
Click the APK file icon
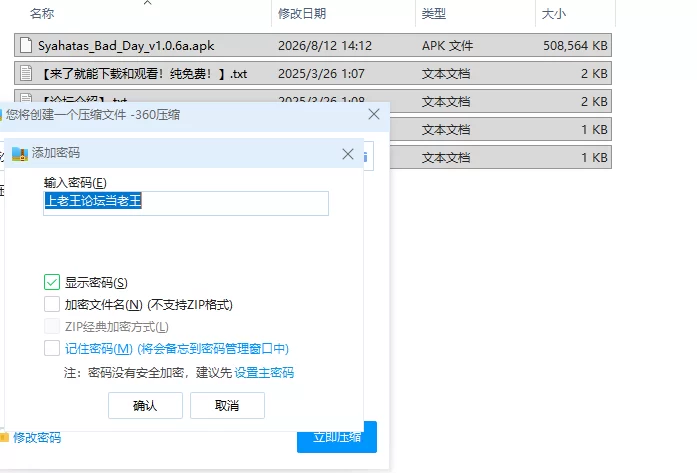[26, 45]
